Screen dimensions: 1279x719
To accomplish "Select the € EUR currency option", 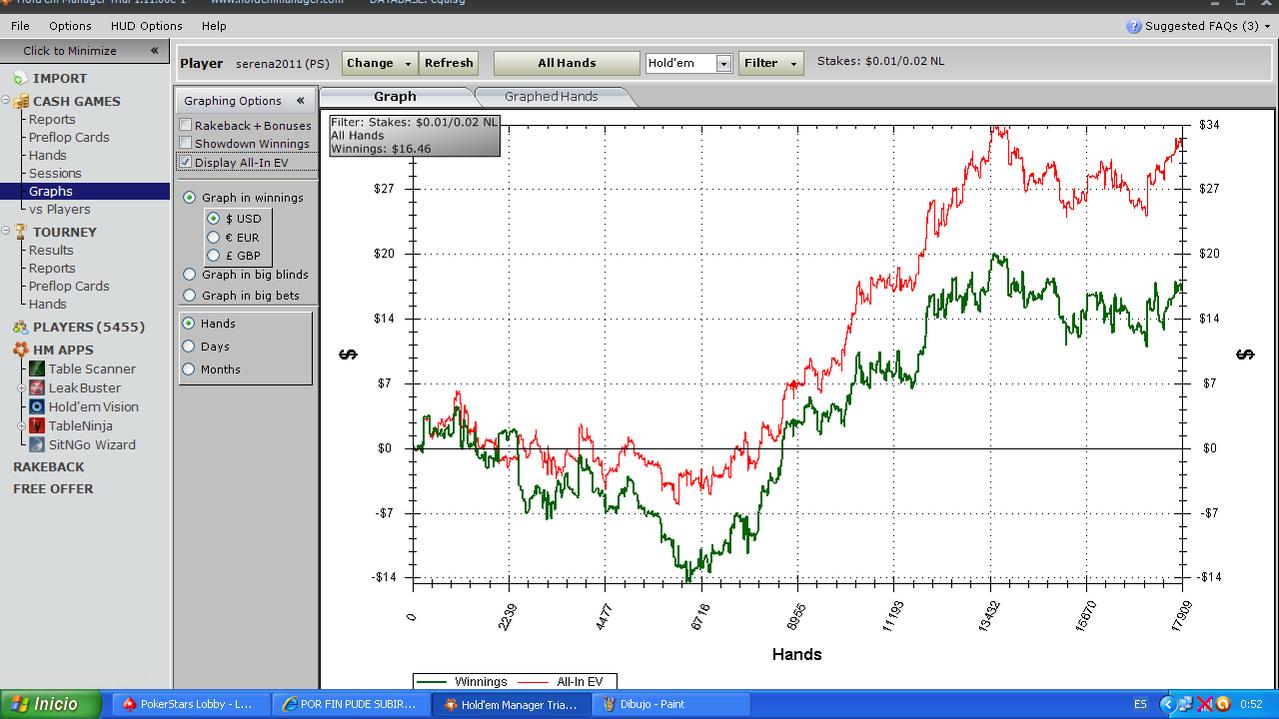I will [x=213, y=238].
